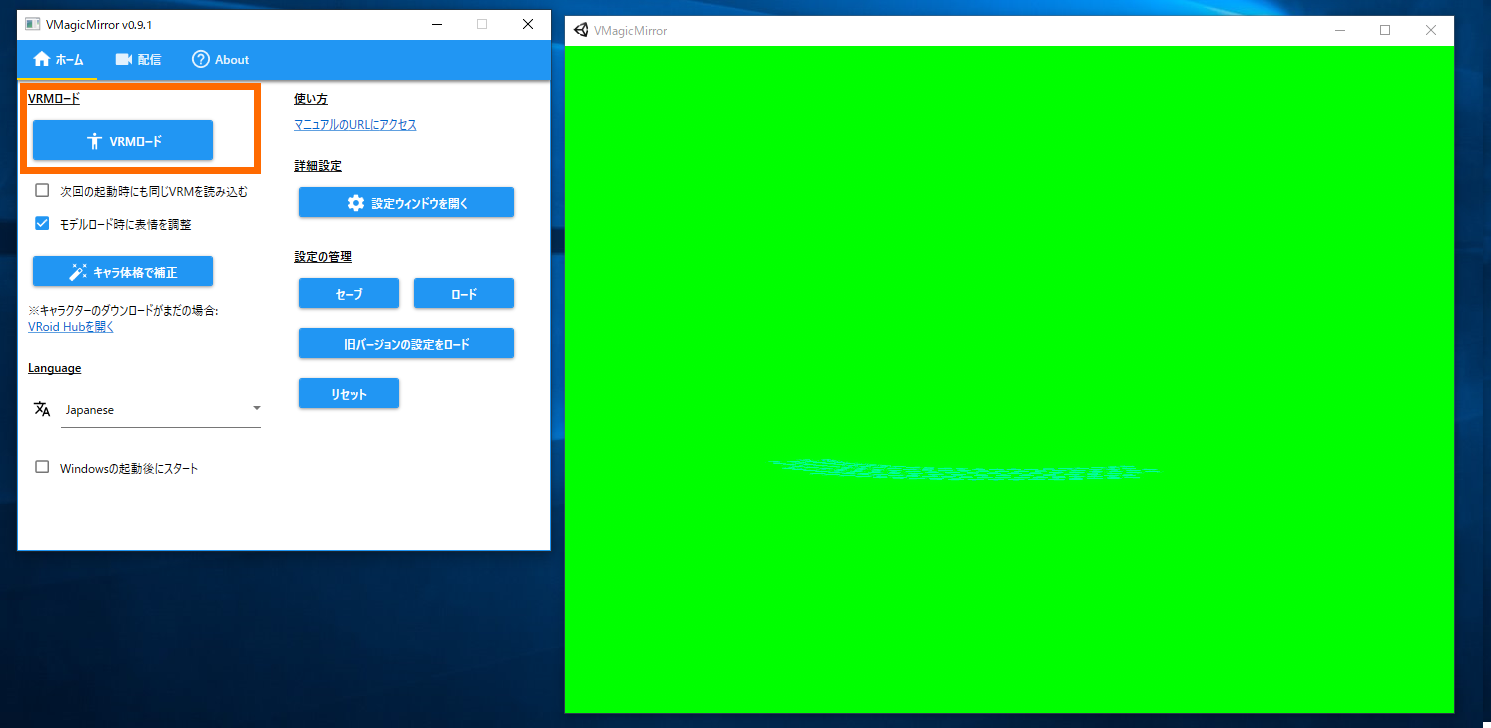The image size is (1491, 728).
Task: Minimize the green VMagicMirror viewer window
Action: coord(1340,30)
